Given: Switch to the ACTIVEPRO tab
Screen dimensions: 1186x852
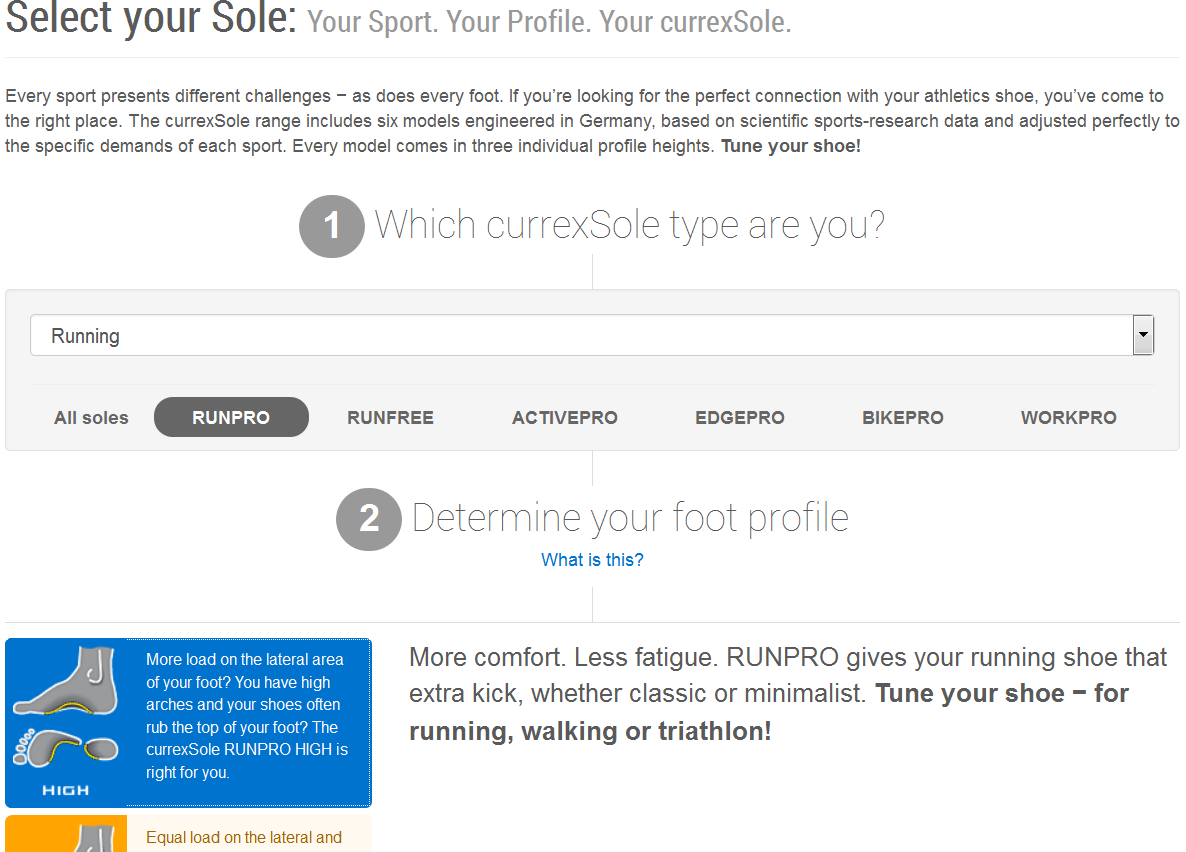Looking at the screenshot, I should pos(564,418).
